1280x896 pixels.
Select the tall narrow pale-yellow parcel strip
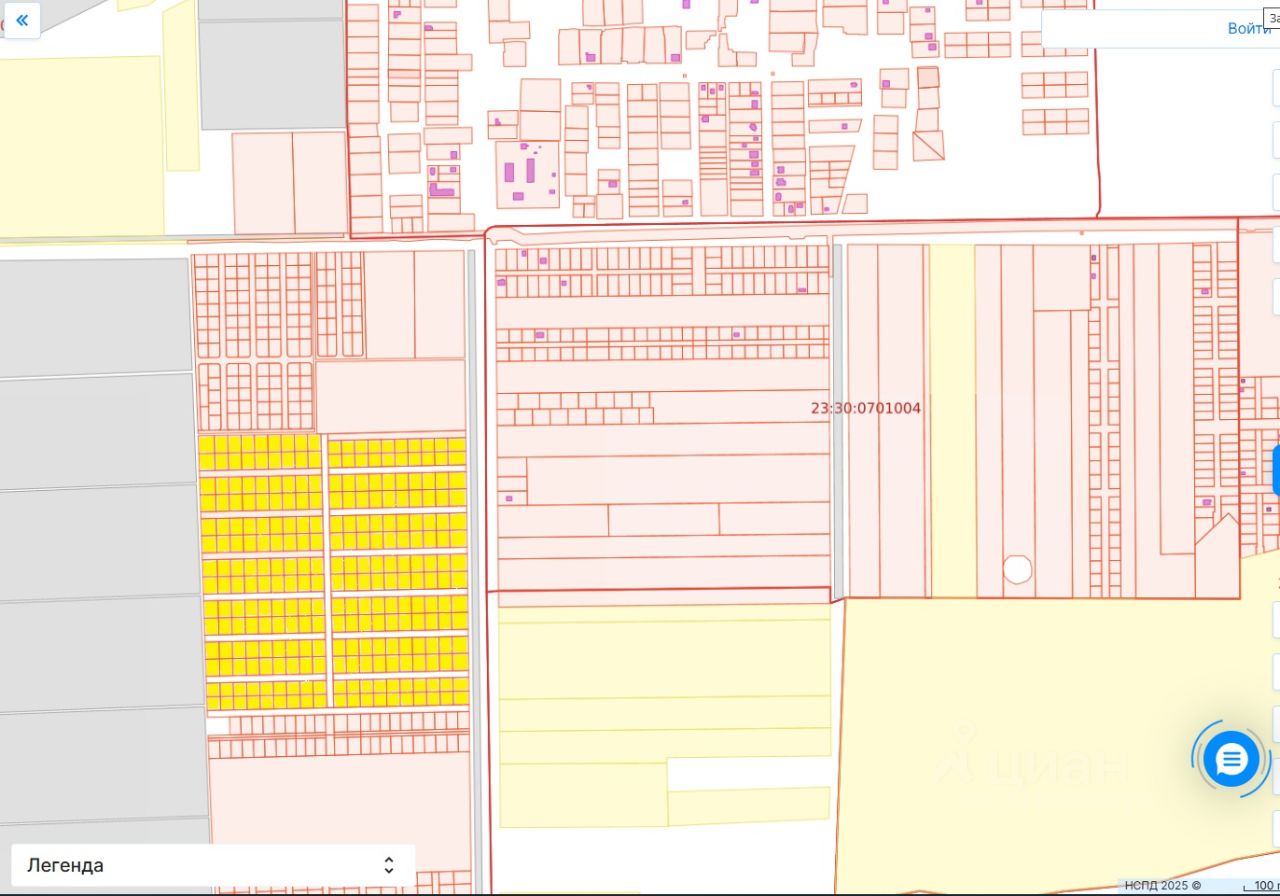952,420
